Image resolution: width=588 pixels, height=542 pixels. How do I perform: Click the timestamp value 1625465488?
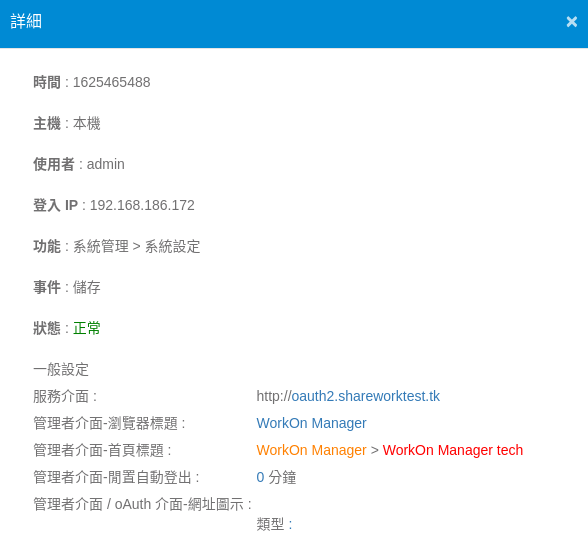pos(111,82)
